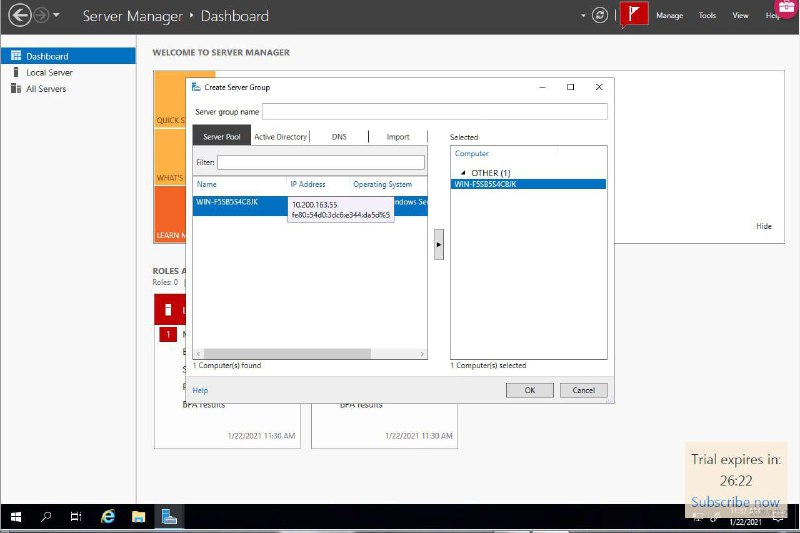Open the View menu
The height and width of the screenshot is (533, 800).
click(740, 15)
